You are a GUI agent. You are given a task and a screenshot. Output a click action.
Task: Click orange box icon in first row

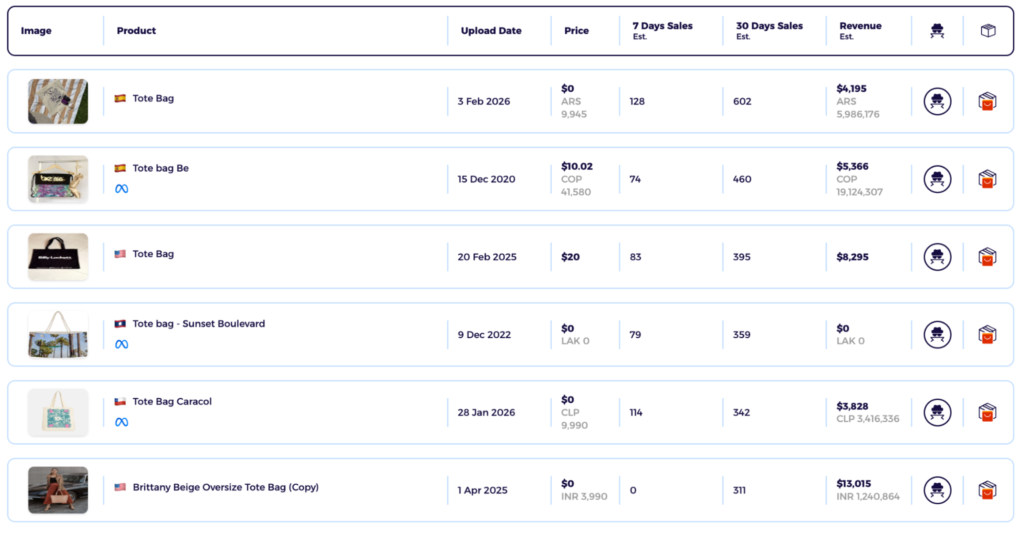coord(987,101)
